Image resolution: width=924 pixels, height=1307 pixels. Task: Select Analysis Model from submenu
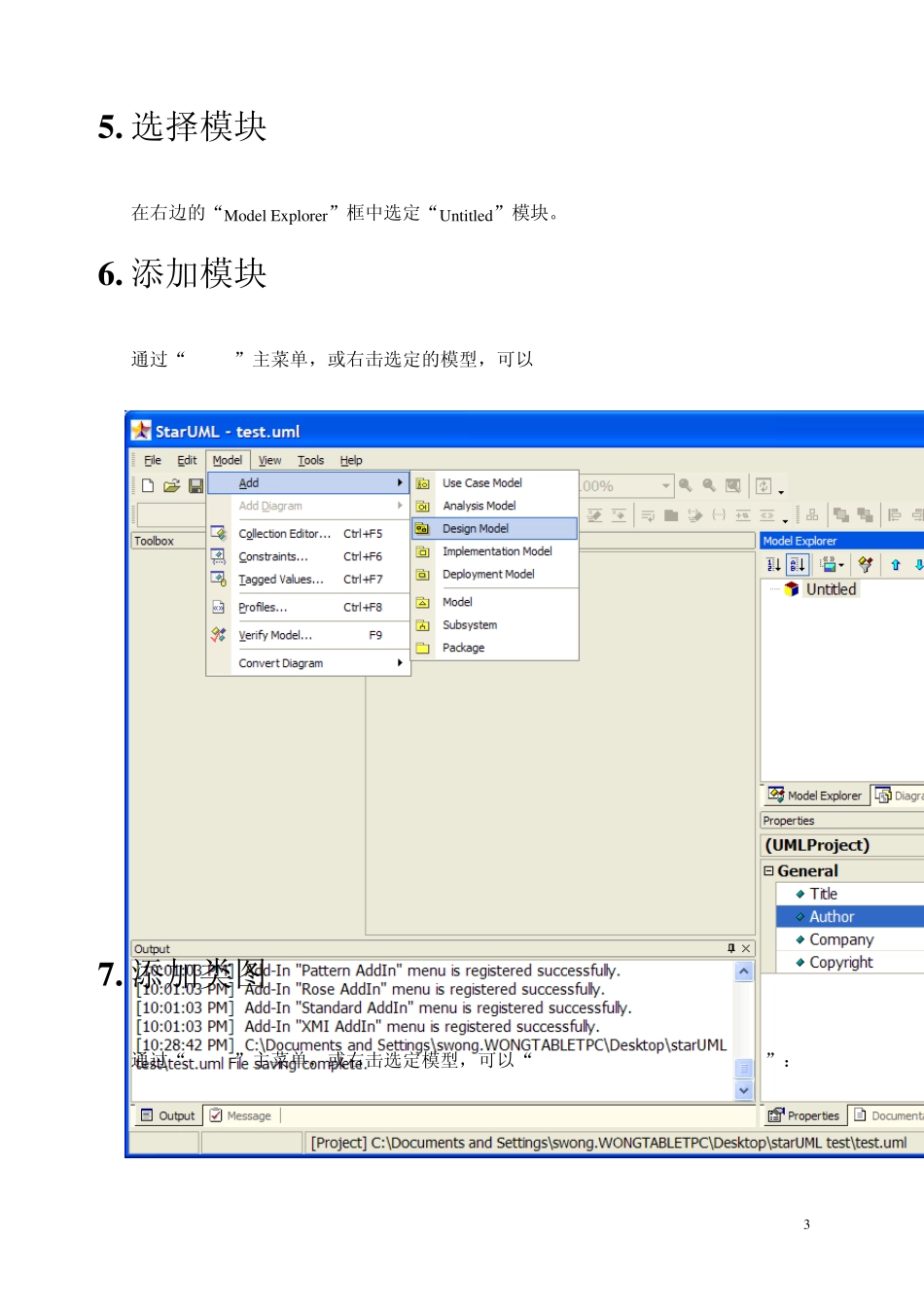click(495, 506)
